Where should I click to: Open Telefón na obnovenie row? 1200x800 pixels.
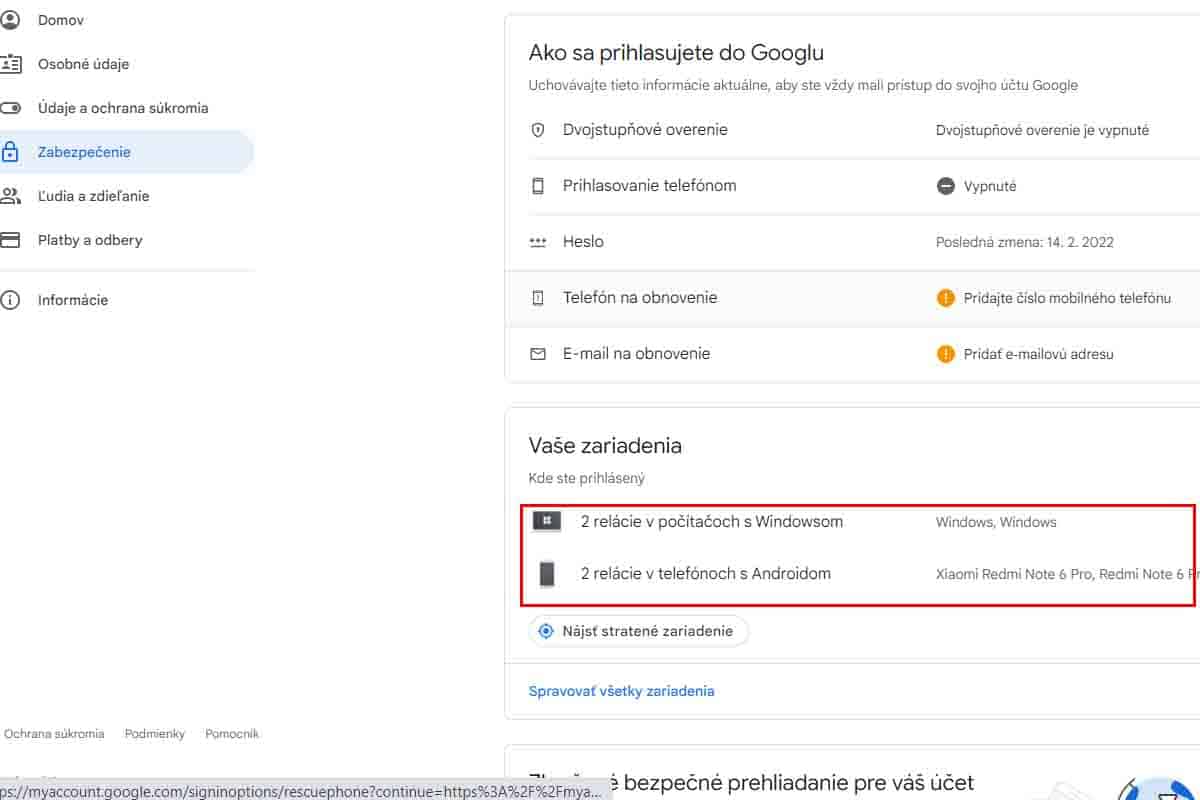[852, 298]
